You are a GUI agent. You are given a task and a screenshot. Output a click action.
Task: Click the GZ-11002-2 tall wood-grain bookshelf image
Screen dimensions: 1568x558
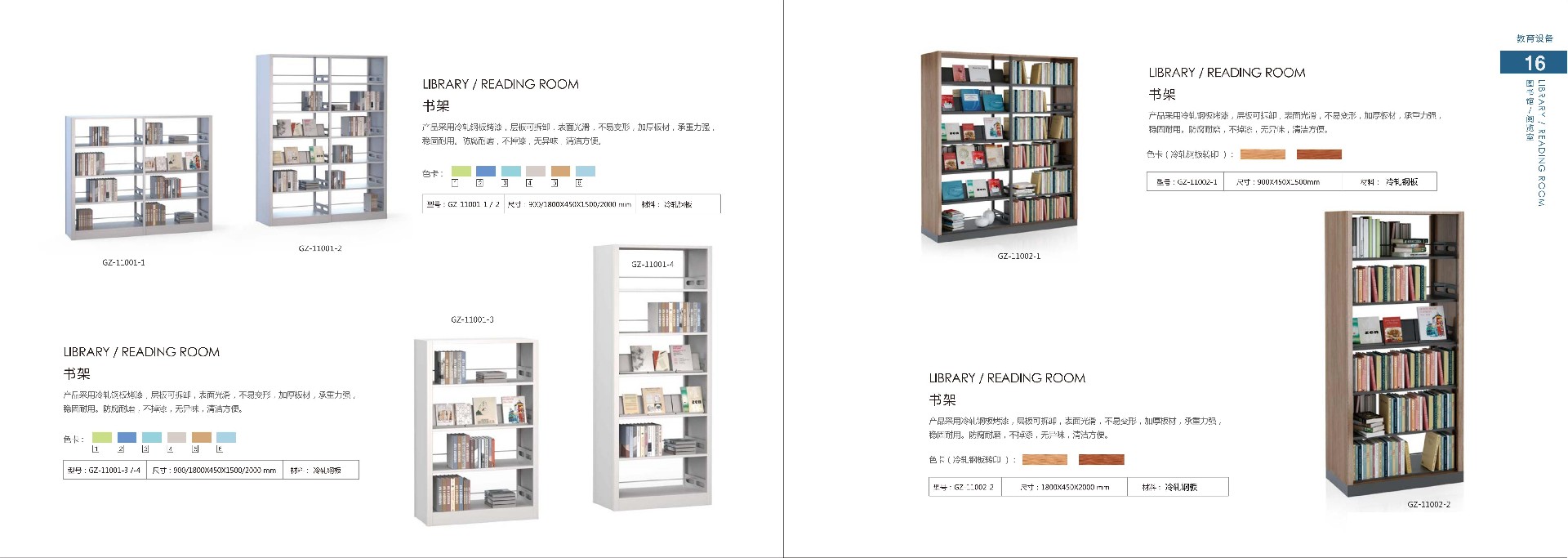pyautogui.click(x=1393, y=354)
